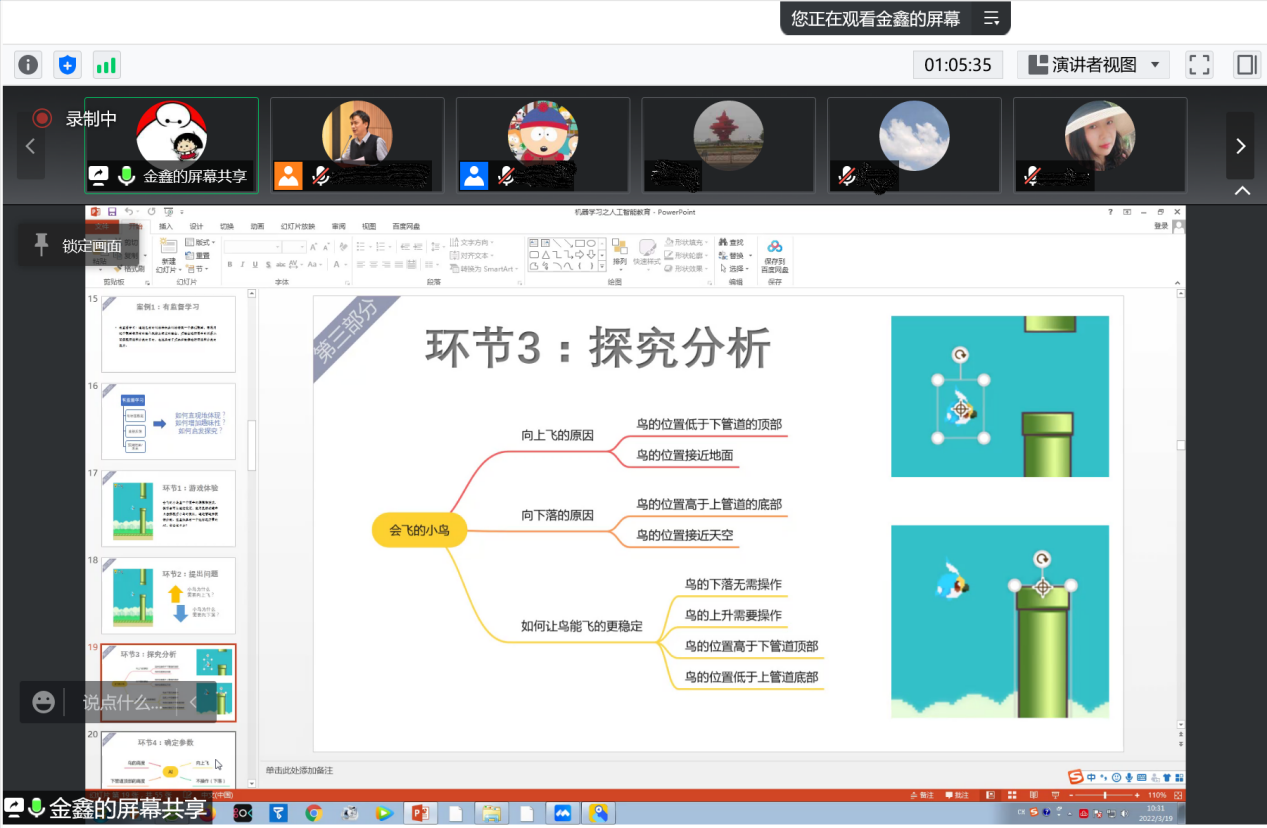
Task: Collapse the participant video strip
Action: click(x=1242, y=191)
